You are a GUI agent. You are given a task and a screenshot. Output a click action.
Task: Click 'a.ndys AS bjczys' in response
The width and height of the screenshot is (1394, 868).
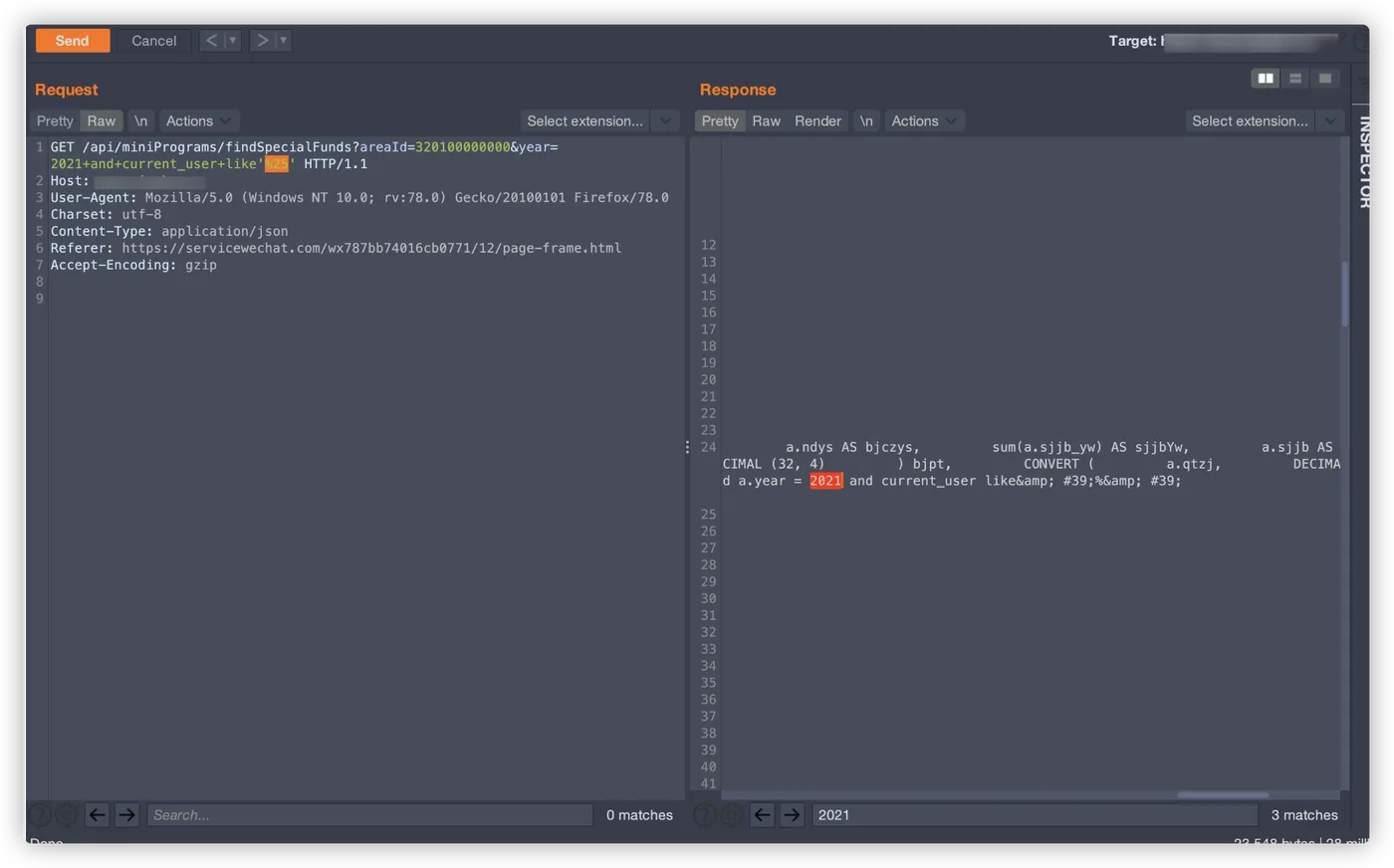(x=852, y=447)
